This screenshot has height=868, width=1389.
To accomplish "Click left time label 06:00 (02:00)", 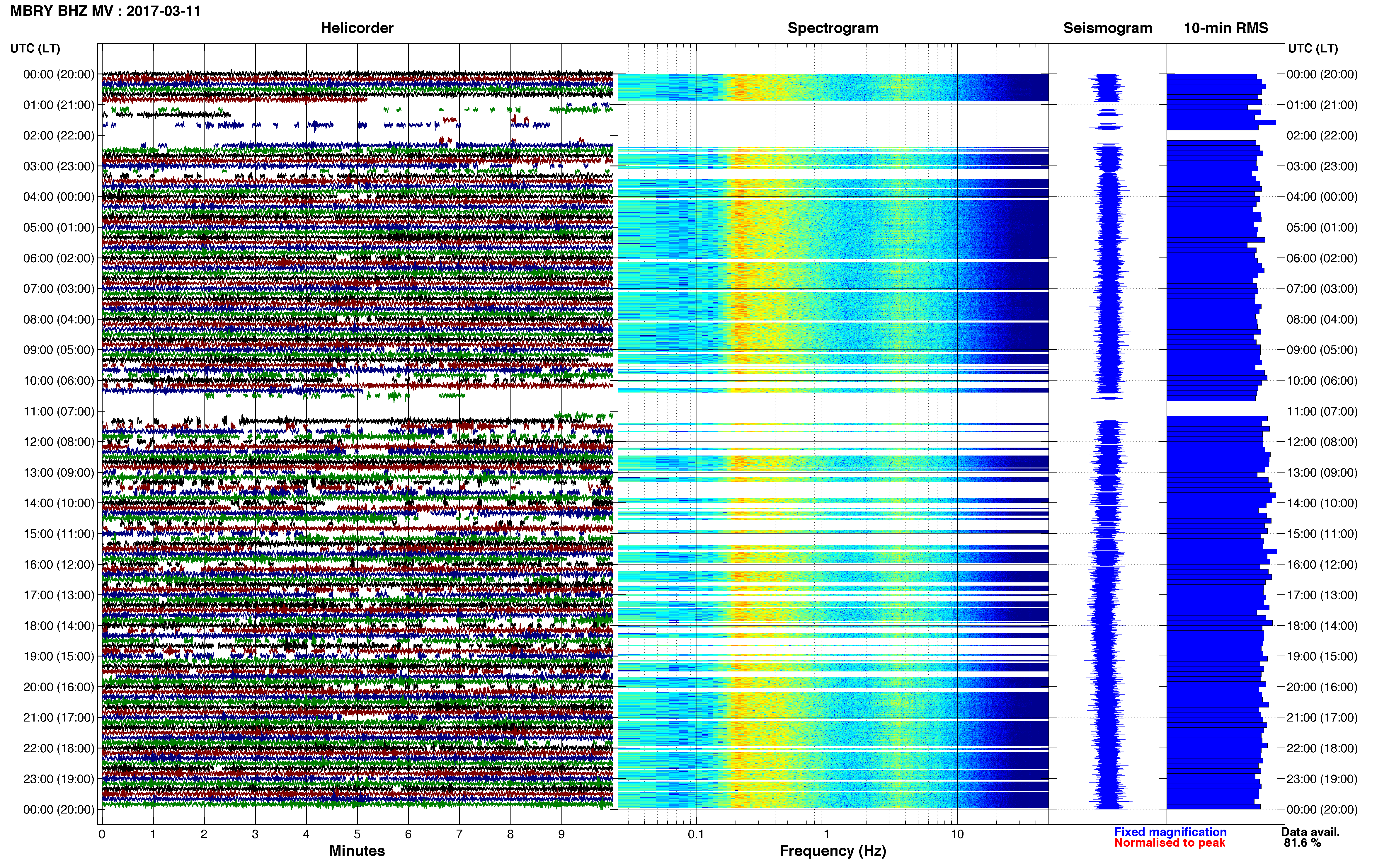I will click(59, 258).
